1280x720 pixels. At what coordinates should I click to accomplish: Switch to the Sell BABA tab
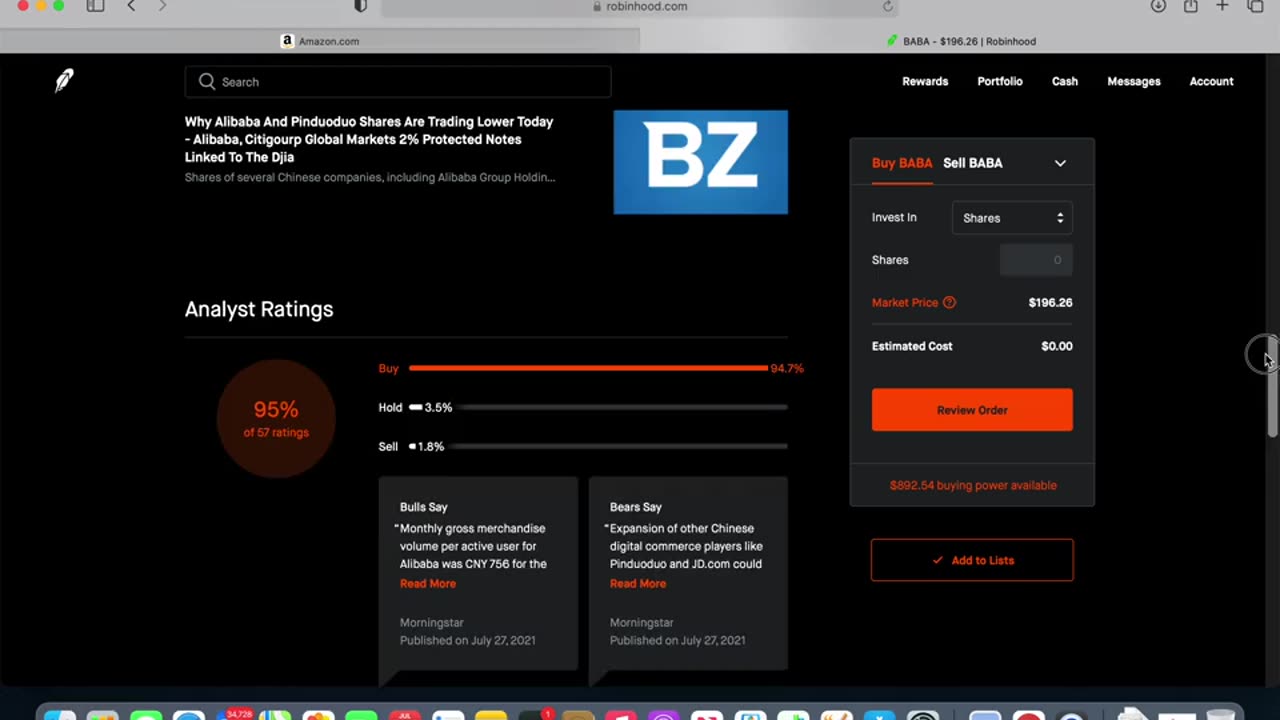pos(972,163)
